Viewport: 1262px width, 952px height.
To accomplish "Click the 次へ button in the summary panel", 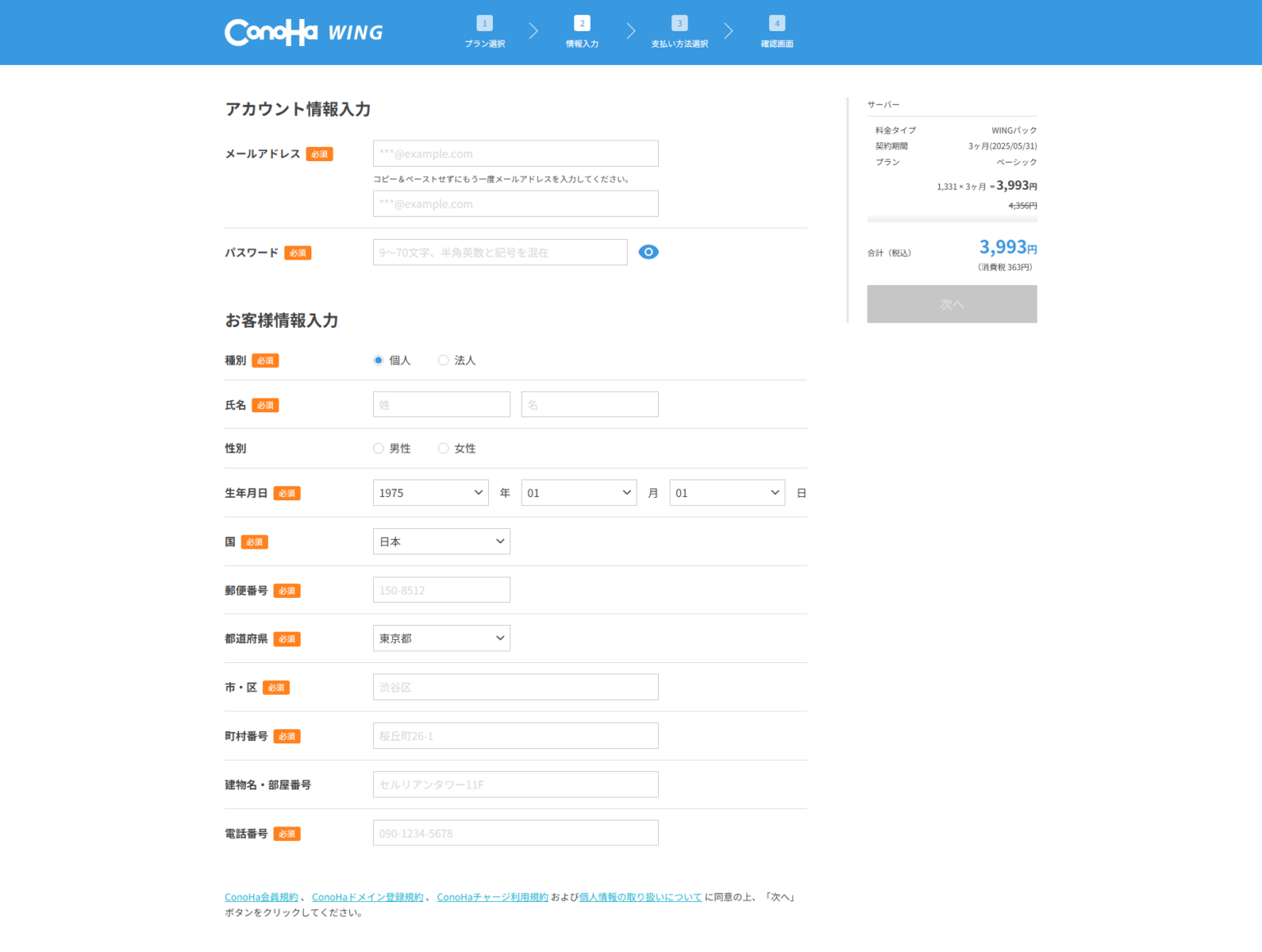I will coord(951,304).
